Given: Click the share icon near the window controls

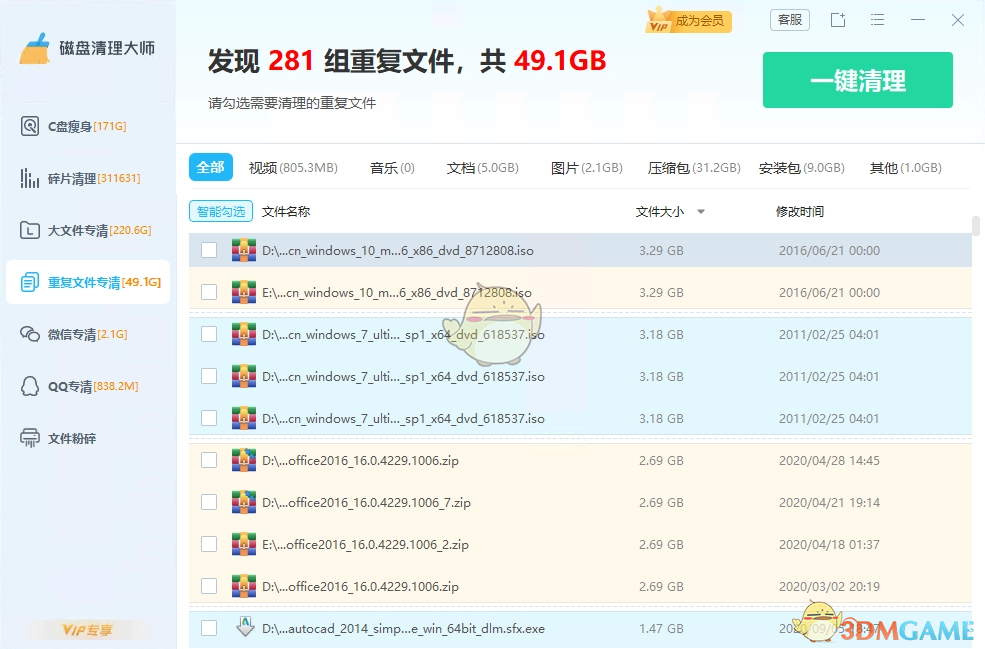Looking at the screenshot, I should [x=837, y=20].
